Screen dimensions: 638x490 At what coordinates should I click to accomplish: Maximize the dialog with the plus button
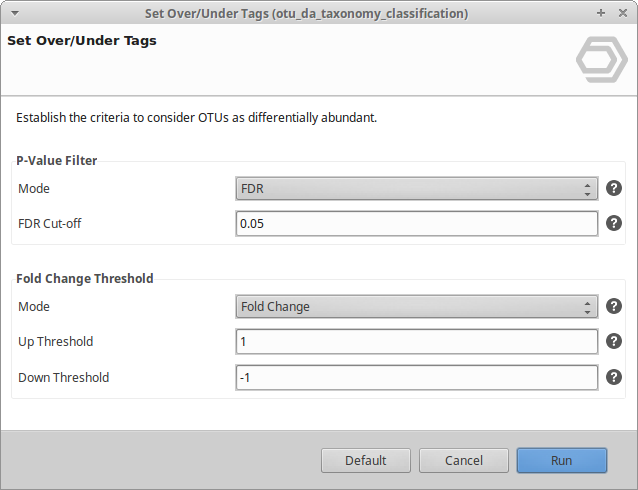pyautogui.click(x=600, y=14)
